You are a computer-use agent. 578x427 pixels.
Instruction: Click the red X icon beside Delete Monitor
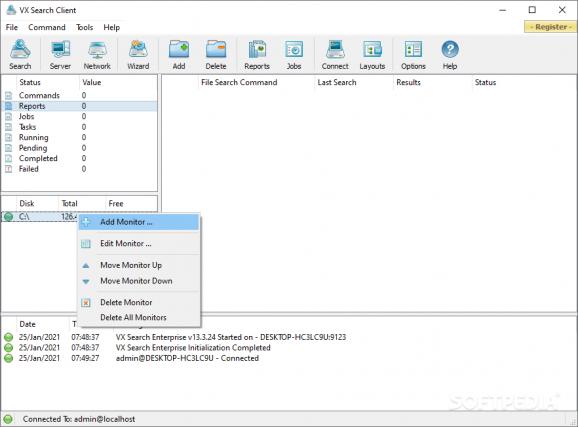[x=86, y=303]
